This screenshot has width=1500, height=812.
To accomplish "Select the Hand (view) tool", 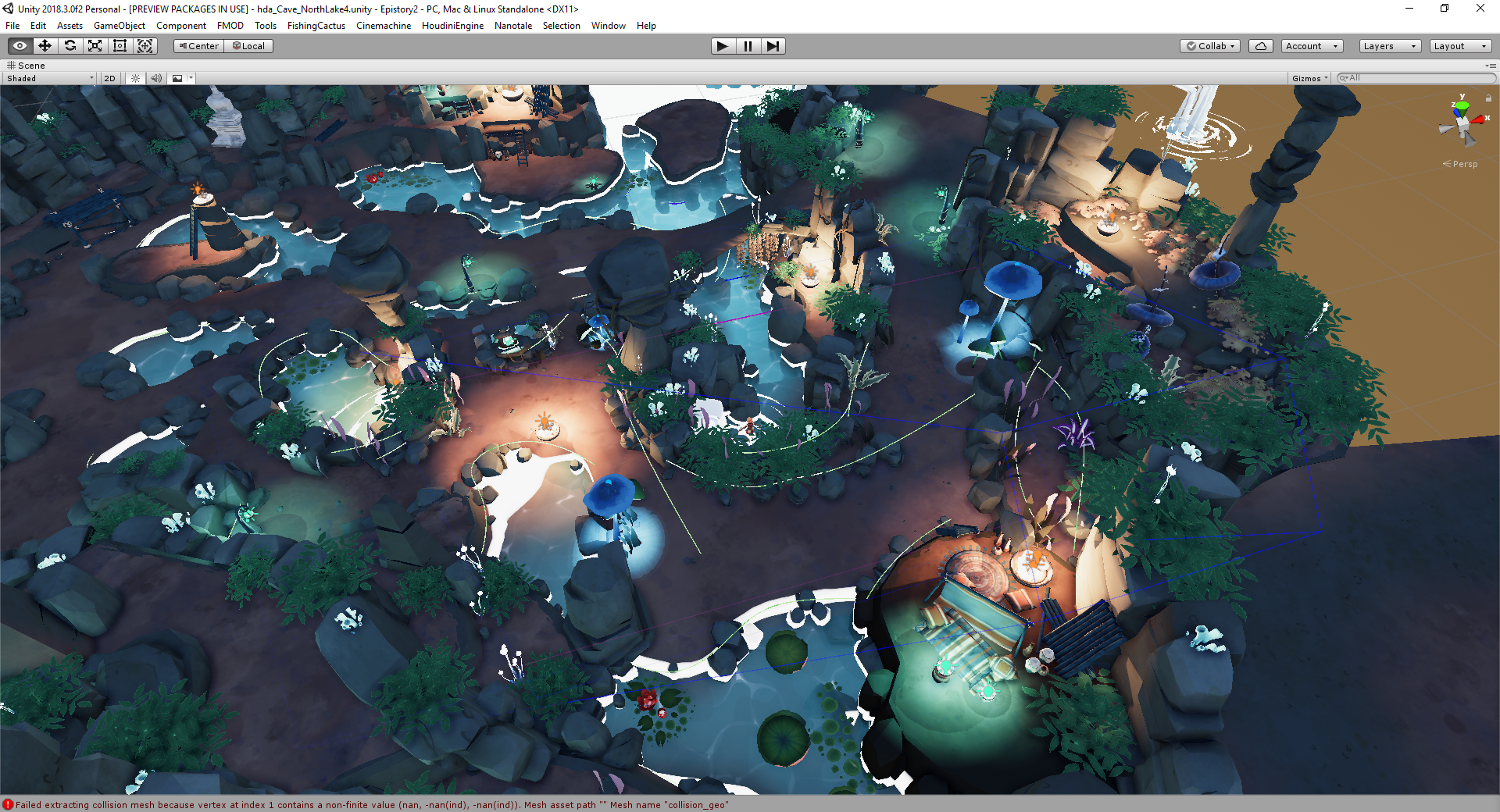I will click(20, 46).
